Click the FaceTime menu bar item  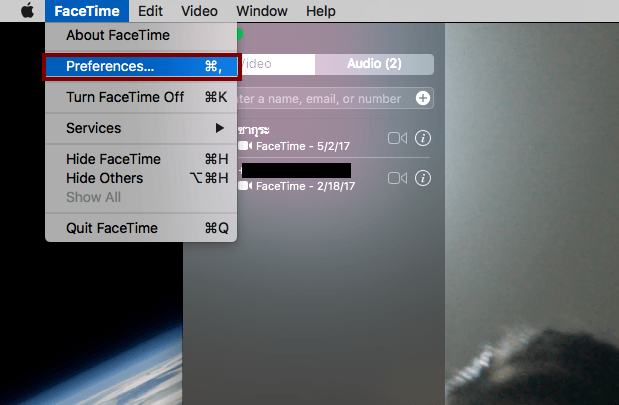click(87, 11)
